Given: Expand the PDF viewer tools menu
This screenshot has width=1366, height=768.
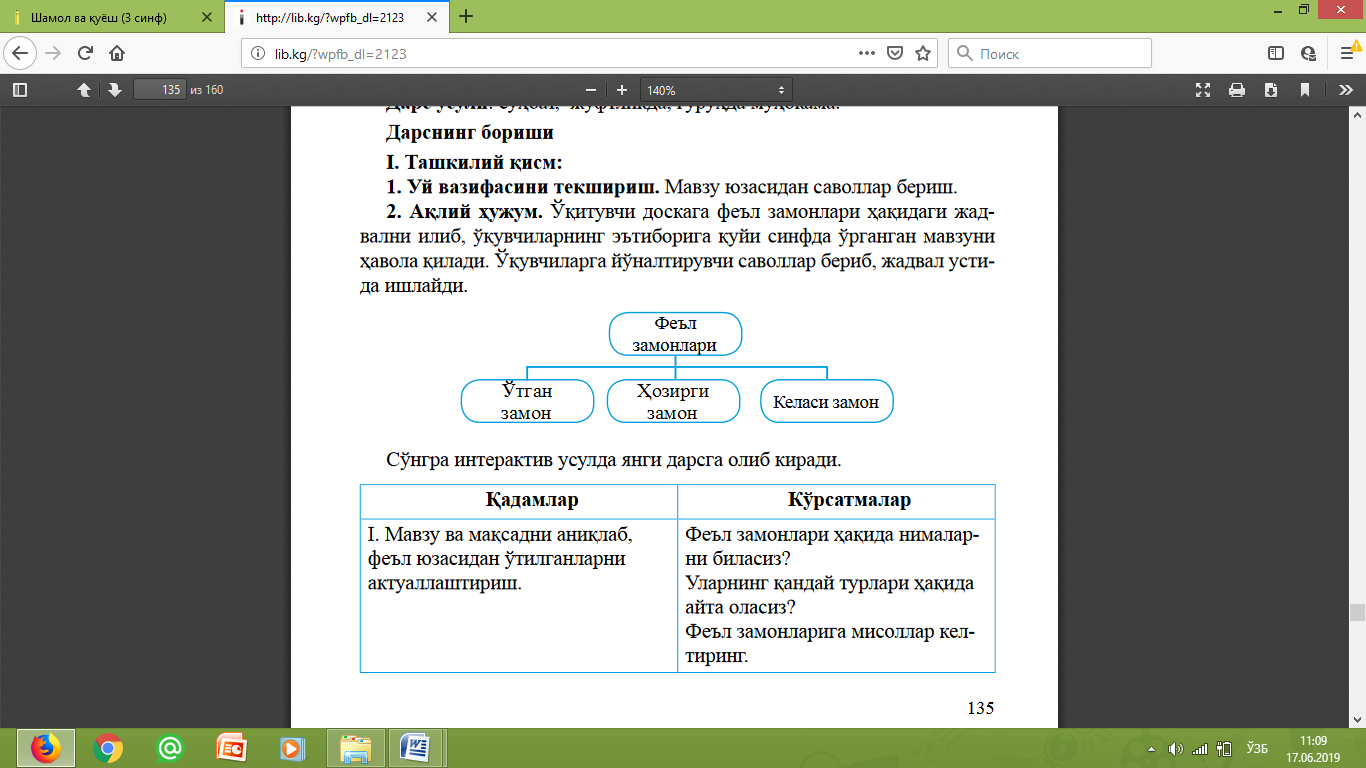Looking at the screenshot, I should tap(1345, 90).
